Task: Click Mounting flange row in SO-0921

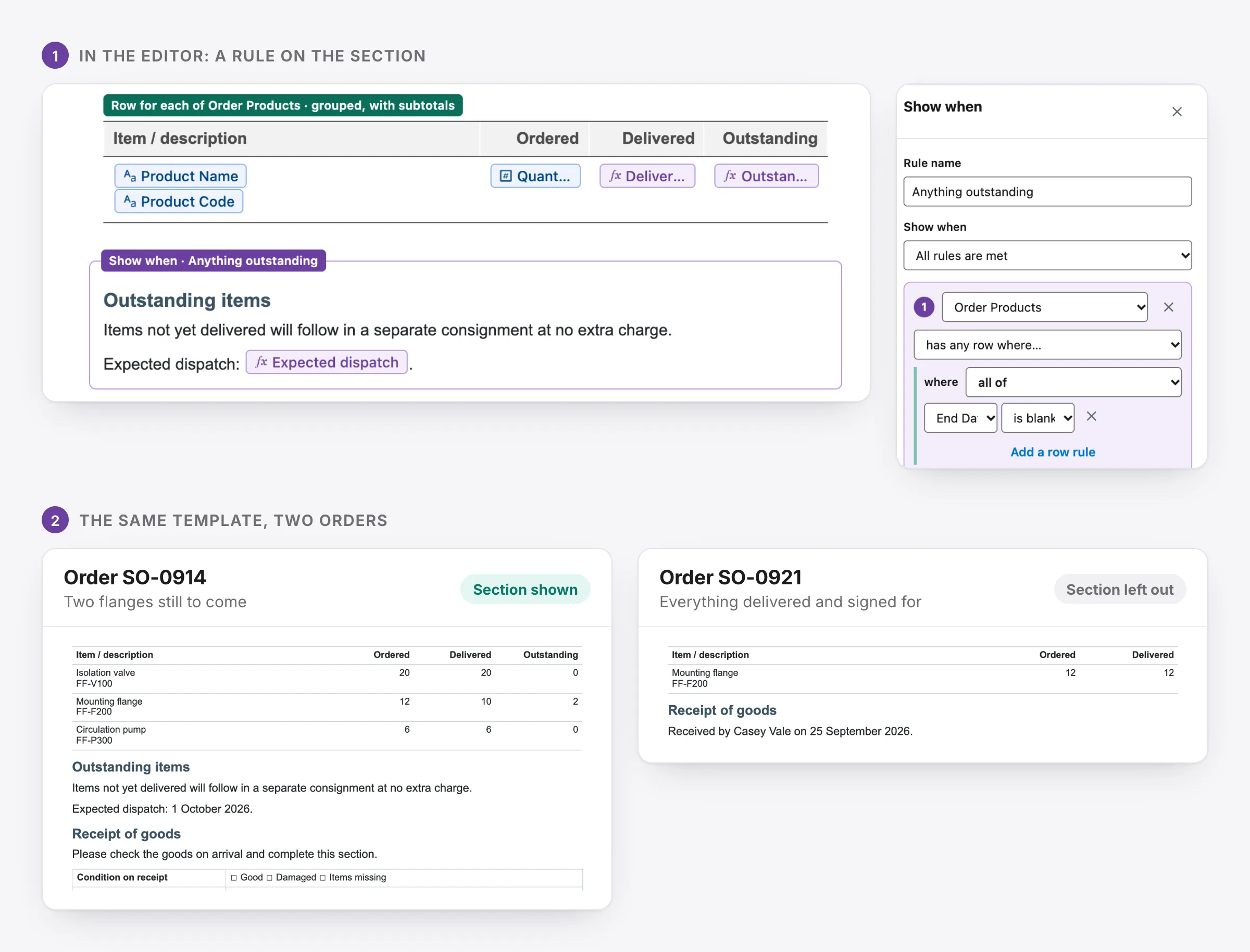Action: point(922,678)
